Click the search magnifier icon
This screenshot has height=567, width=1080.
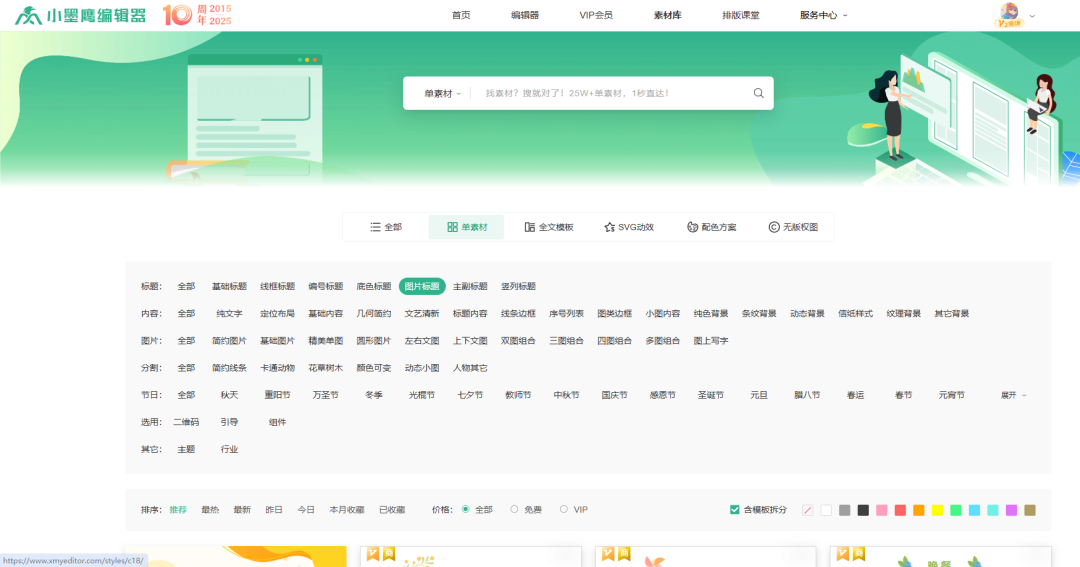758,93
